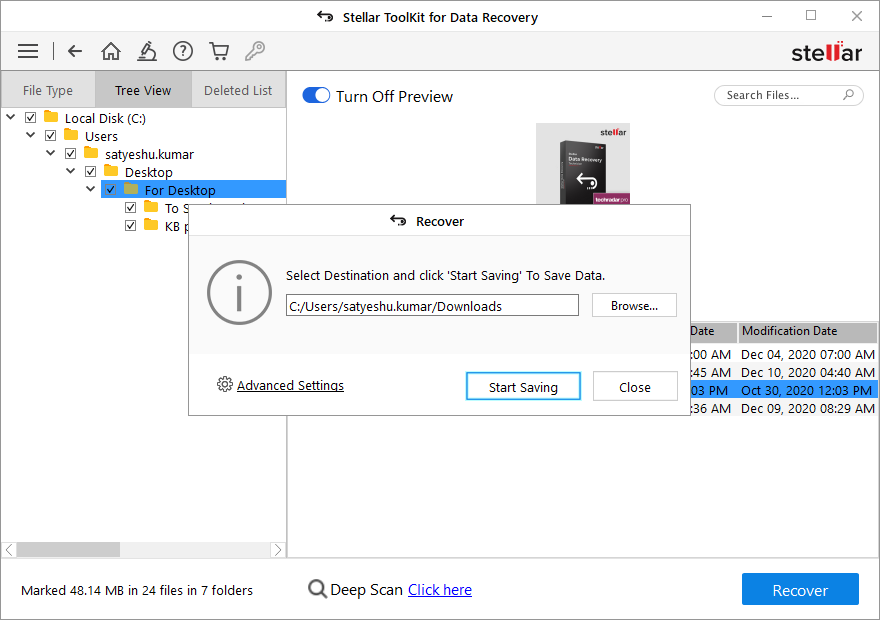Uncheck the Local Disk (C:) checkbox
880x620 pixels.
pyautogui.click(x=31, y=118)
